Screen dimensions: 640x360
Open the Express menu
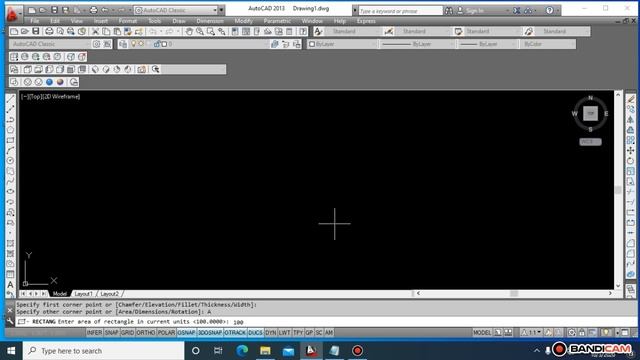pos(366,21)
